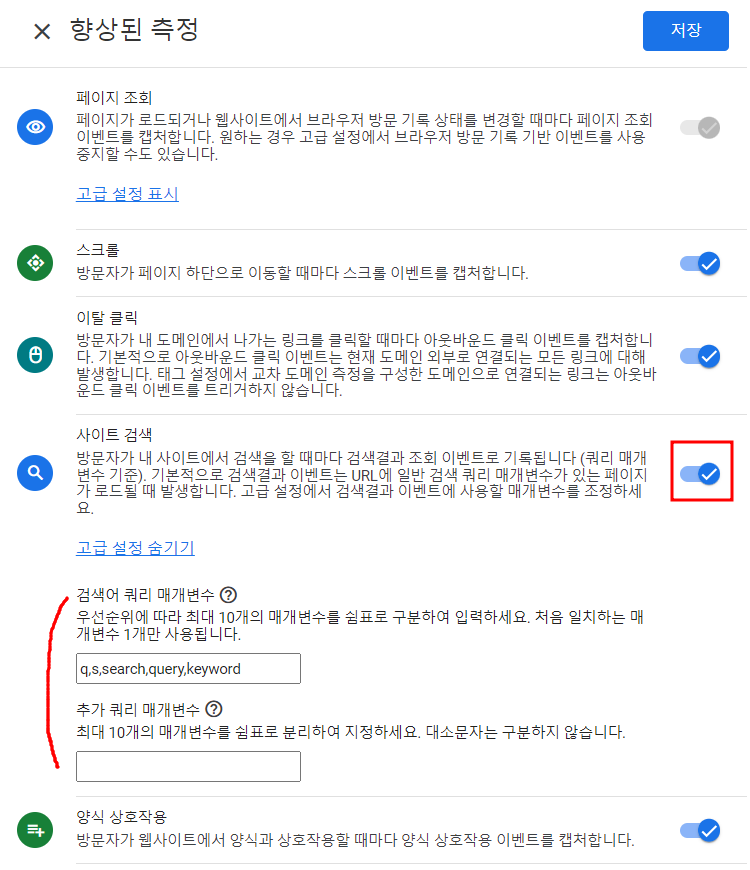Image resolution: width=750 pixels, height=870 pixels.
Task: Click the 양식 상호작용 form icon
Action: (x=35, y=831)
